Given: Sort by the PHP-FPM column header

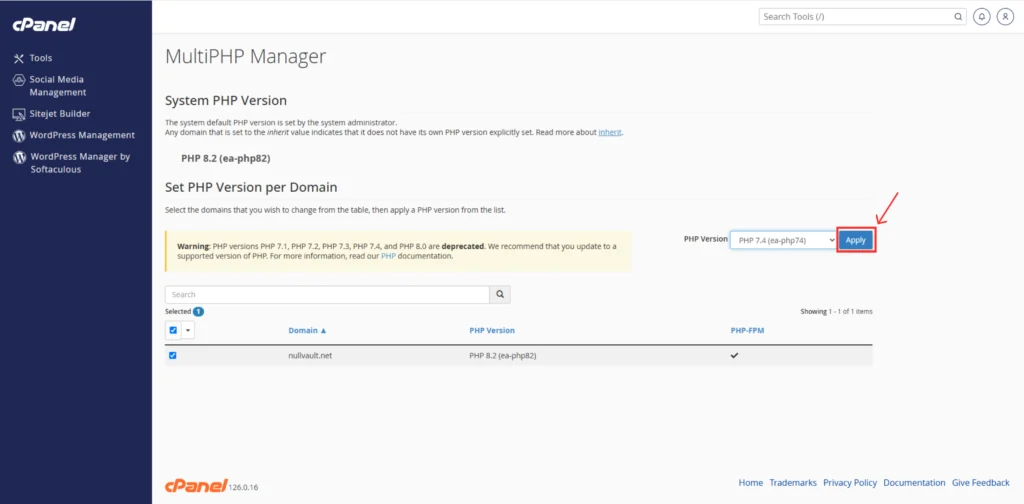Looking at the screenshot, I should 747,330.
